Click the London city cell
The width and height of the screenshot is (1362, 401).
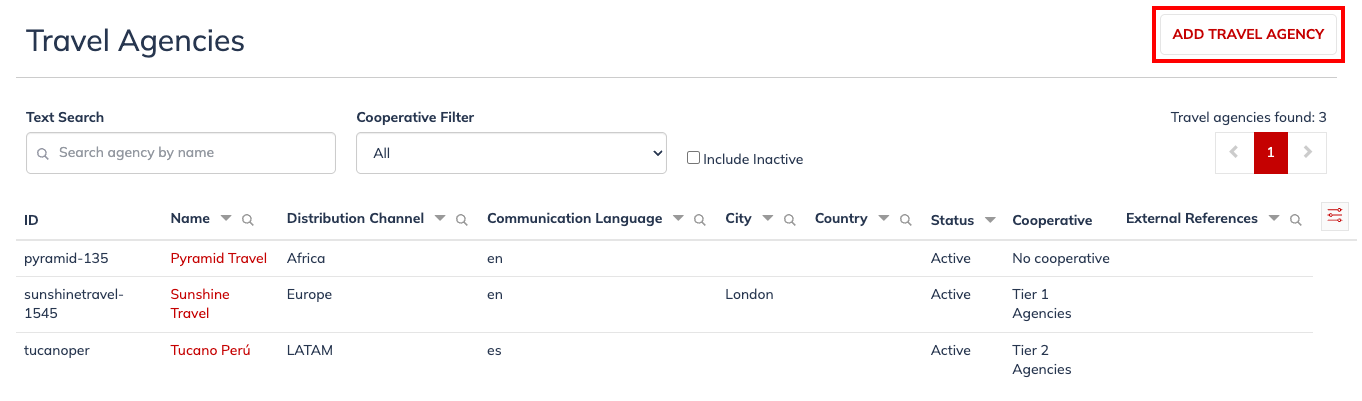[x=749, y=295]
